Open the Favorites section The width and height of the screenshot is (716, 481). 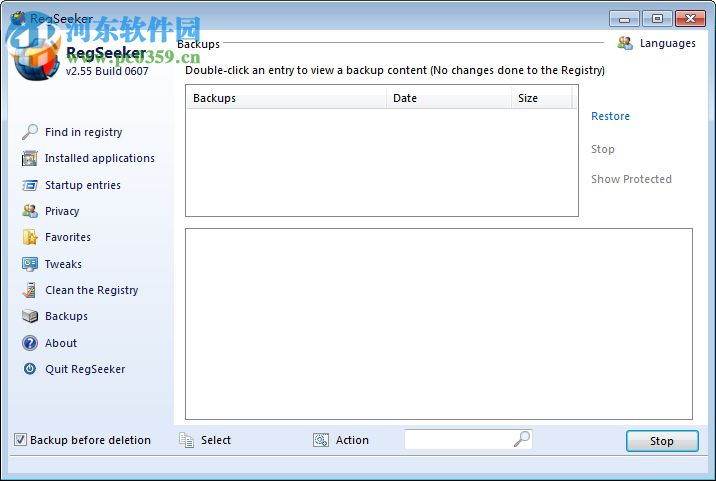point(68,237)
